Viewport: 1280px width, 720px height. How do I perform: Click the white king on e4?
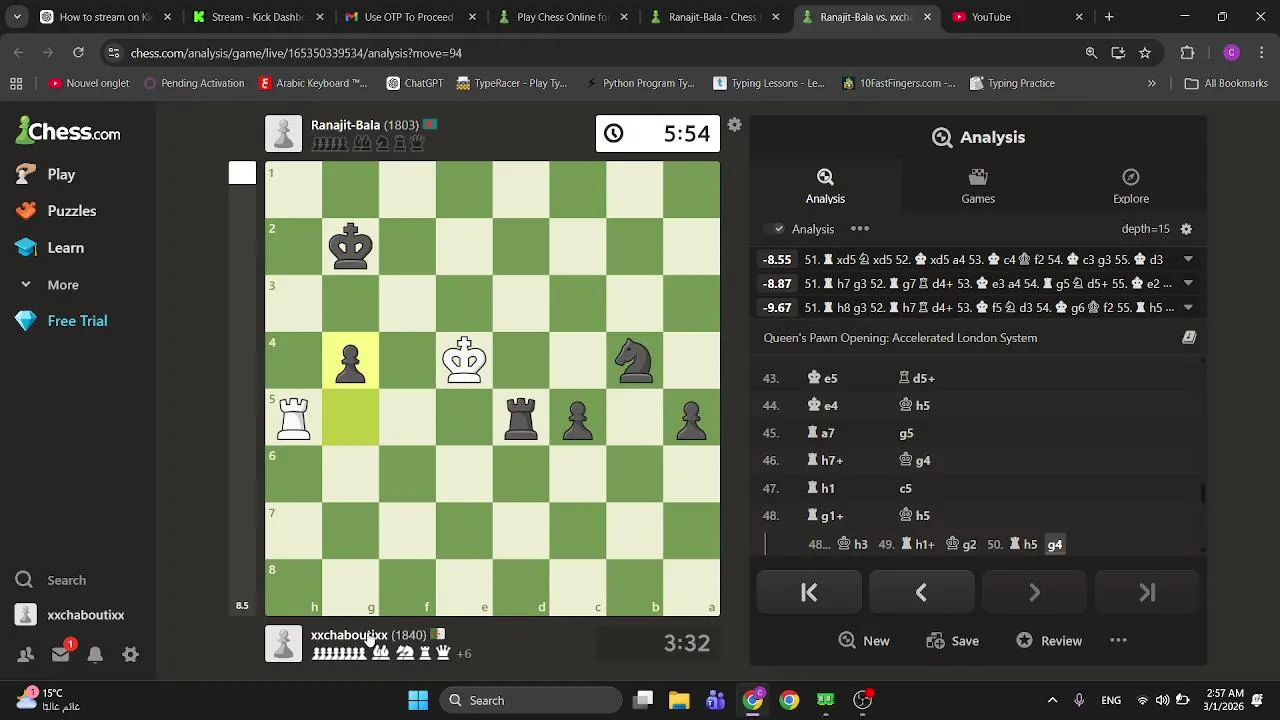pos(464,360)
